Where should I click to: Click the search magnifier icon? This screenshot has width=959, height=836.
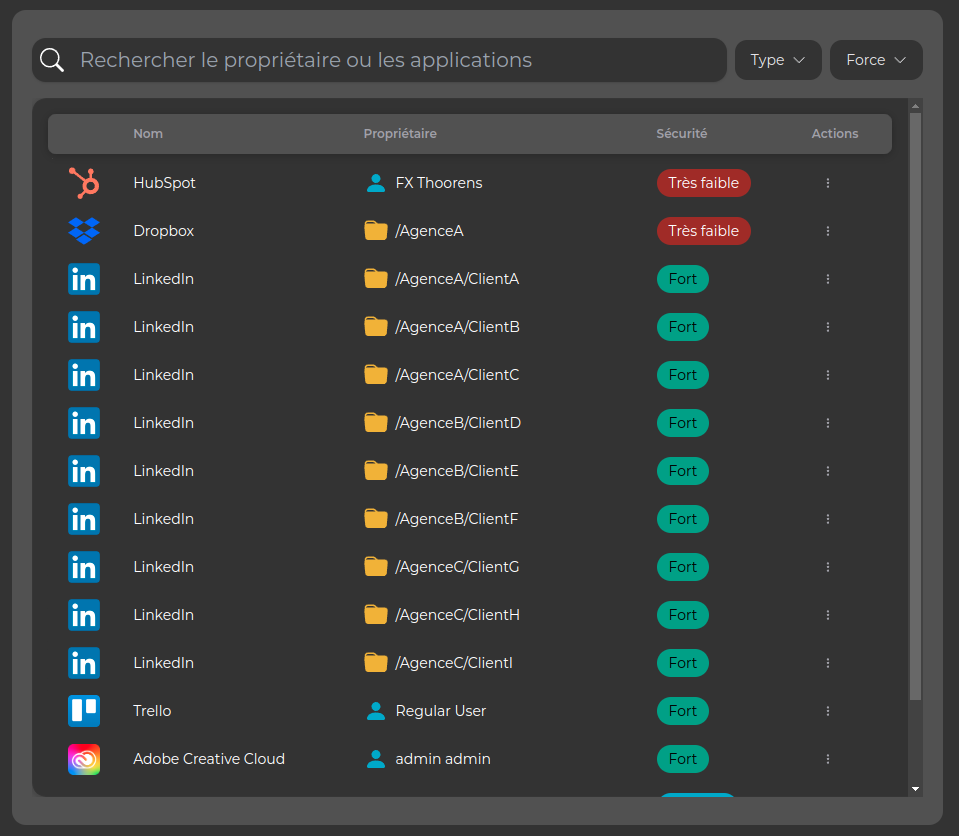[52, 60]
